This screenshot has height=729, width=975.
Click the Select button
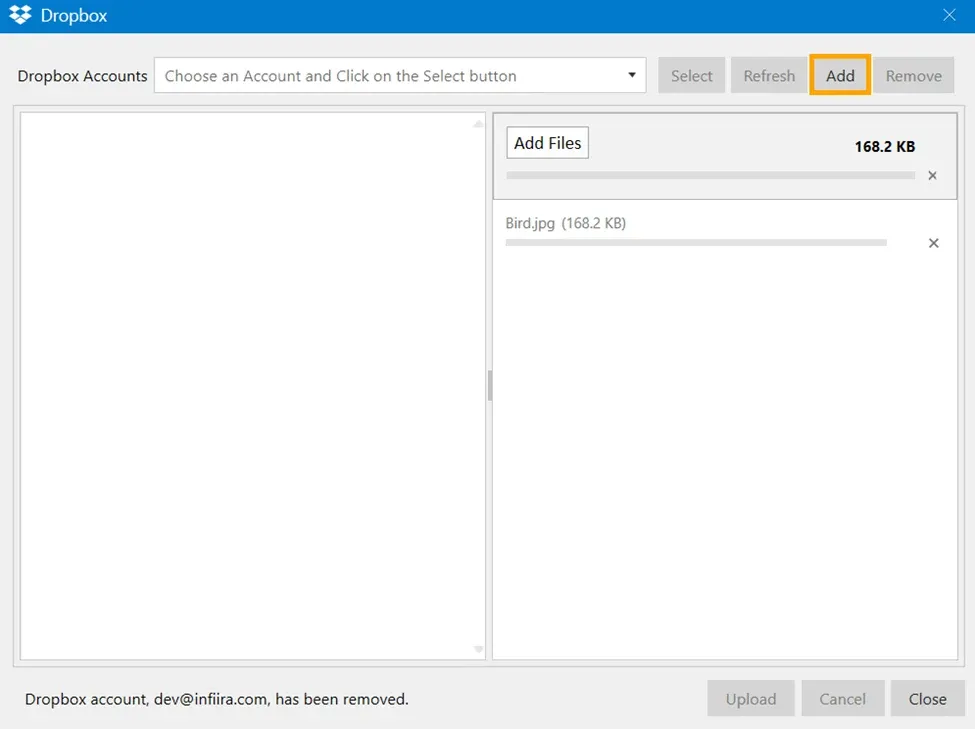(691, 75)
